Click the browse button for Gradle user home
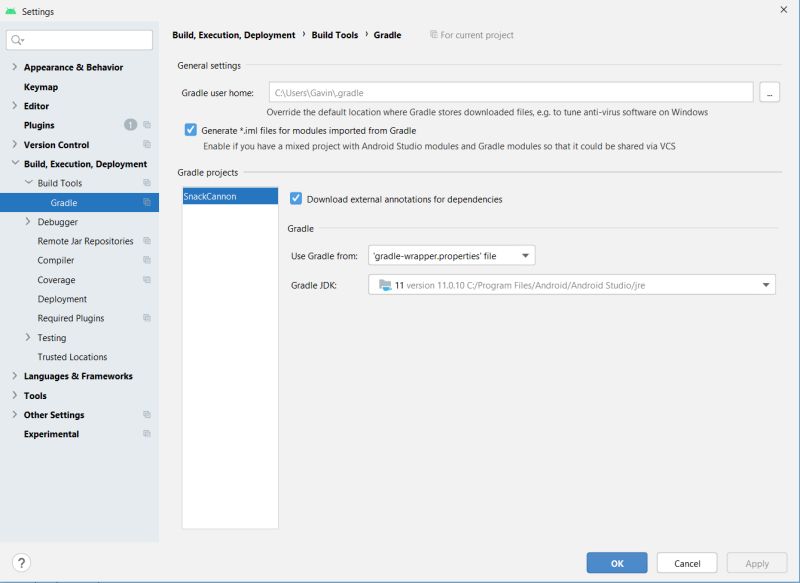 coord(770,91)
